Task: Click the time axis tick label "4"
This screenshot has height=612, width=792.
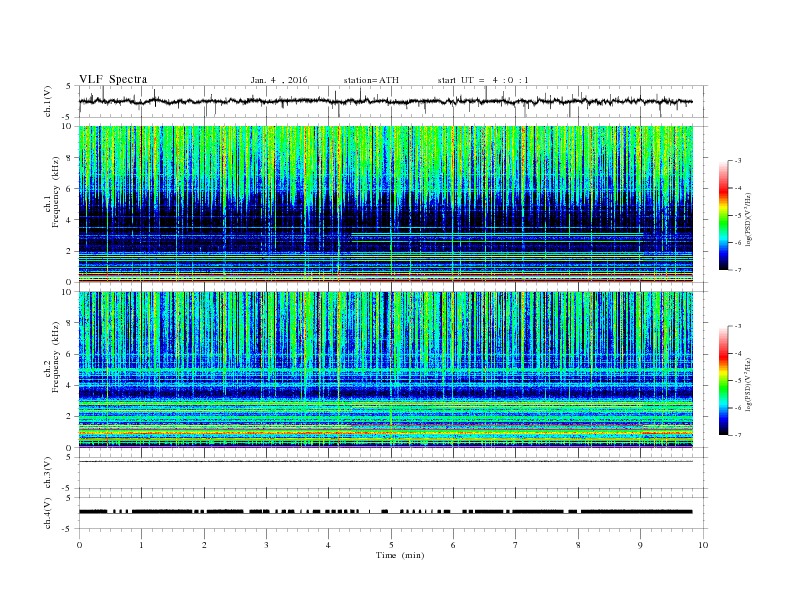Action: click(328, 545)
